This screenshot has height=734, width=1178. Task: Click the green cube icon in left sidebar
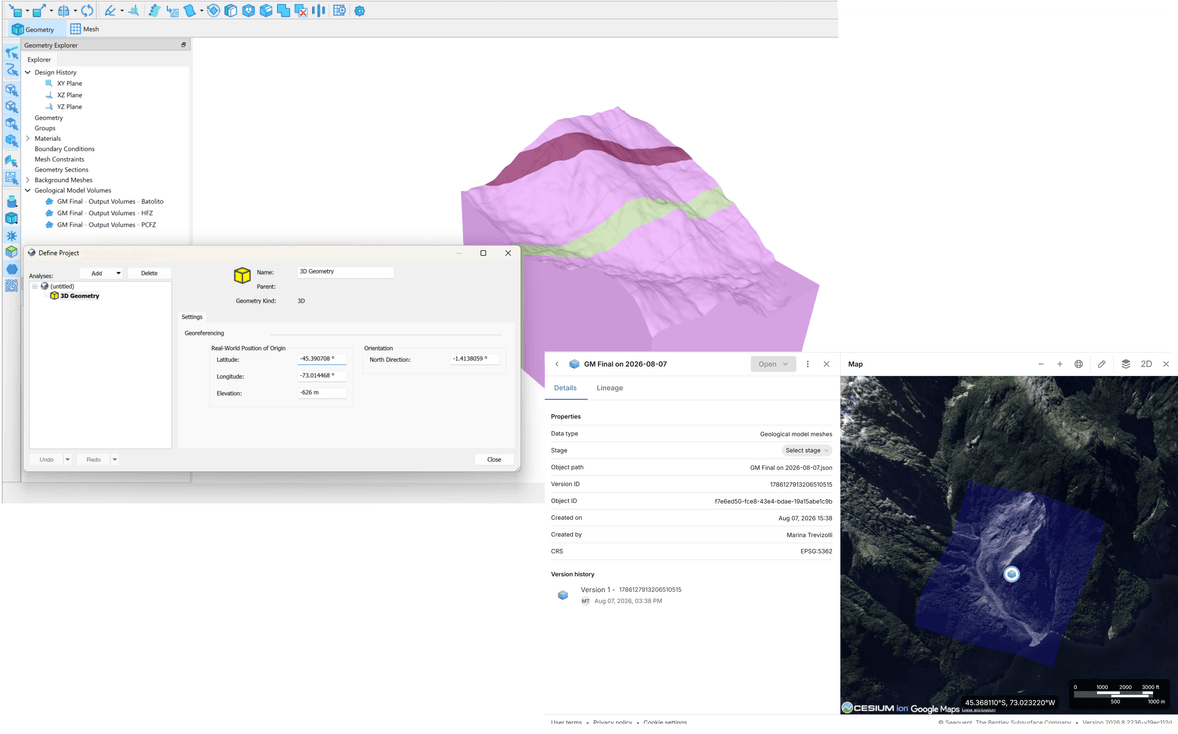point(11,252)
